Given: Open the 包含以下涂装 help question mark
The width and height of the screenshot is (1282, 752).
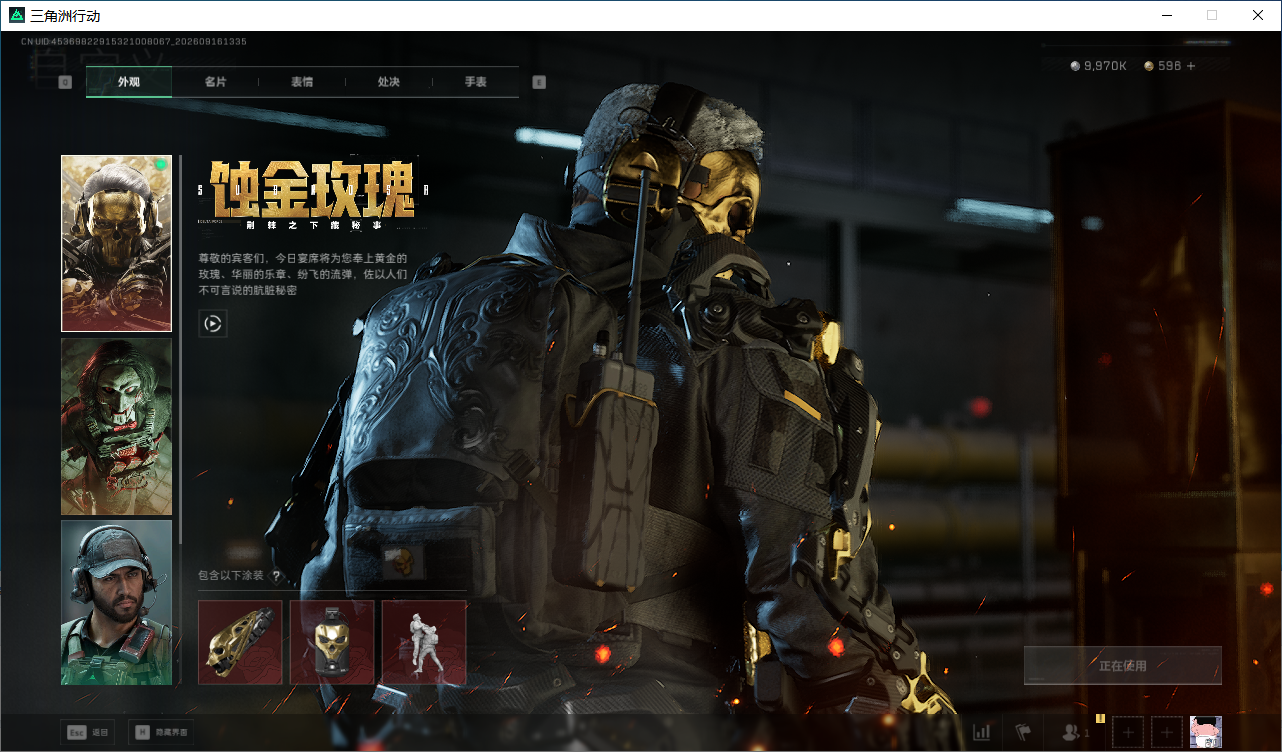Looking at the screenshot, I should (x=276, y=576).
